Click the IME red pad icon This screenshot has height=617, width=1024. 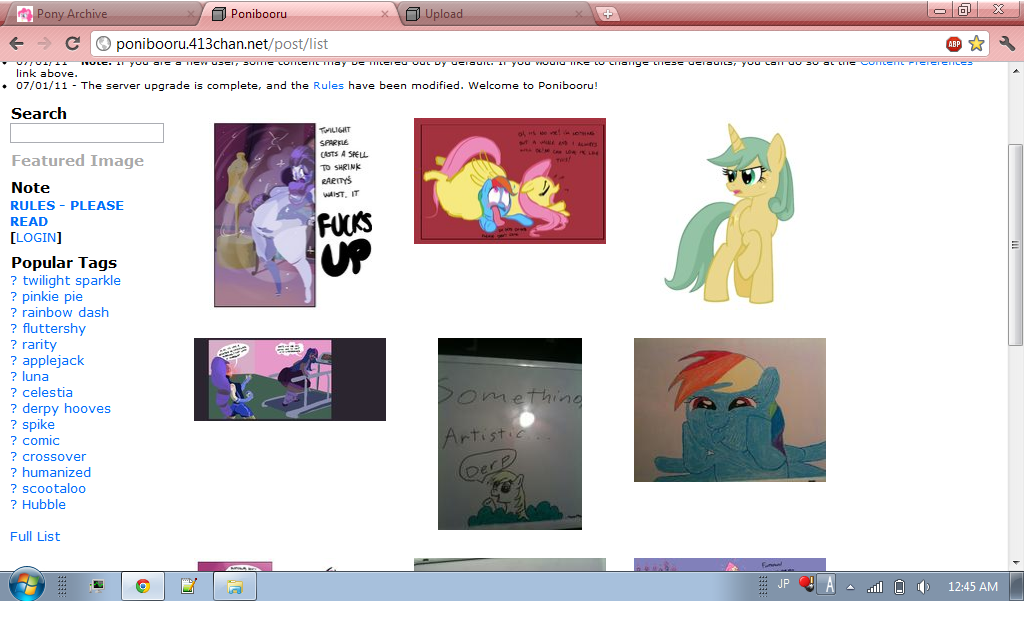point(807,583)
